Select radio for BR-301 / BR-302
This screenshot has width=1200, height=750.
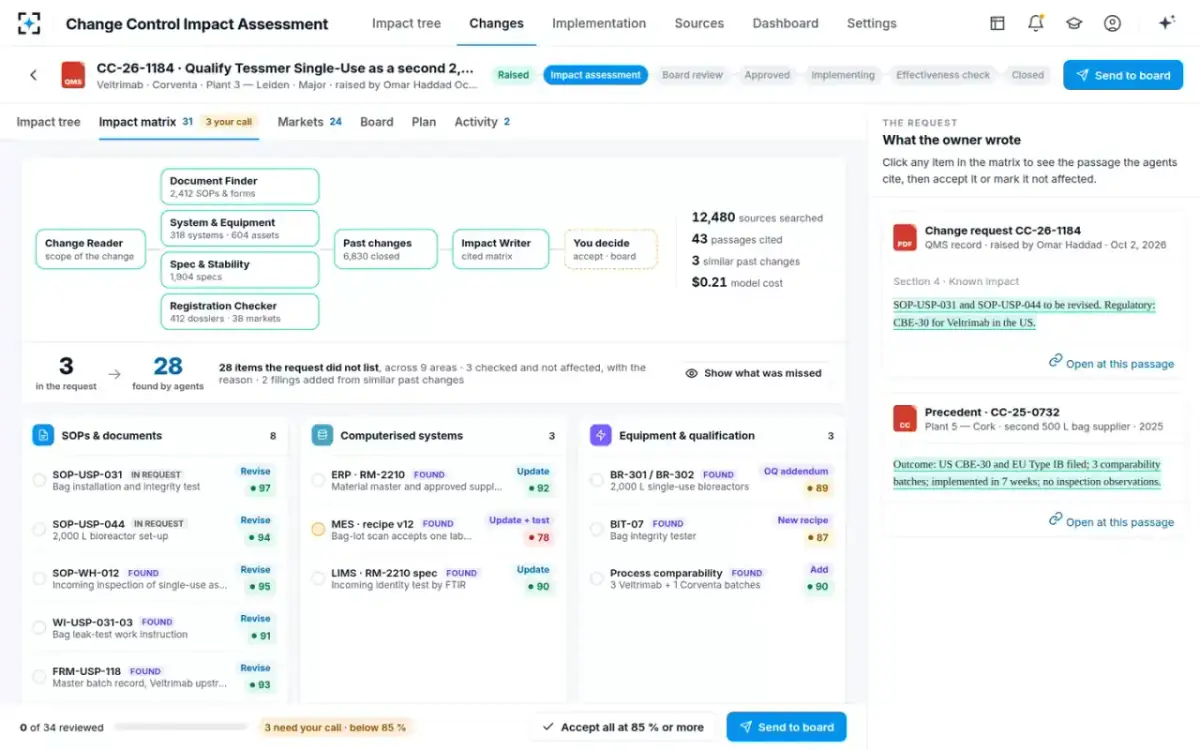596,480
